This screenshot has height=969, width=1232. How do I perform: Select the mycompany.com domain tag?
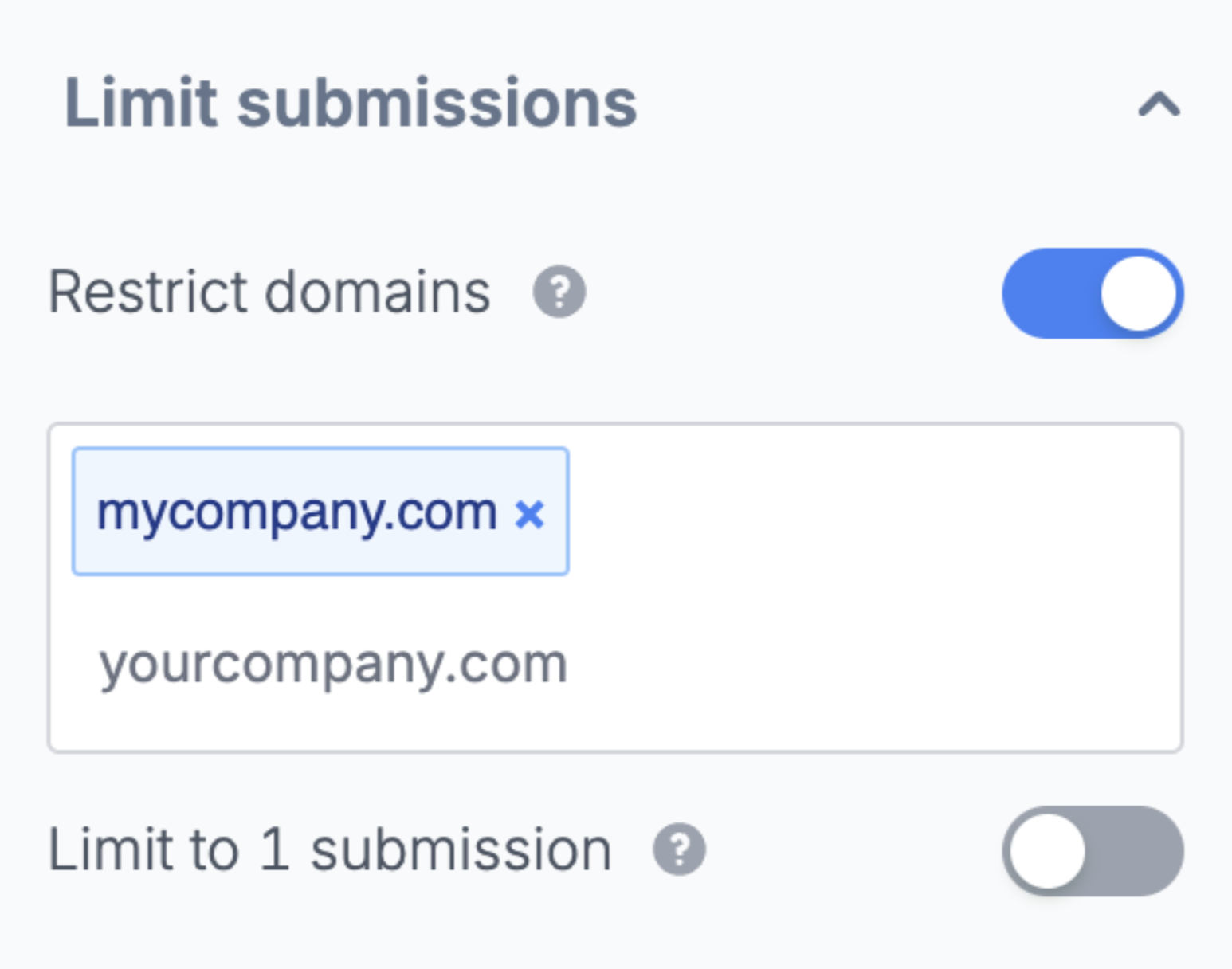[296, 512]
